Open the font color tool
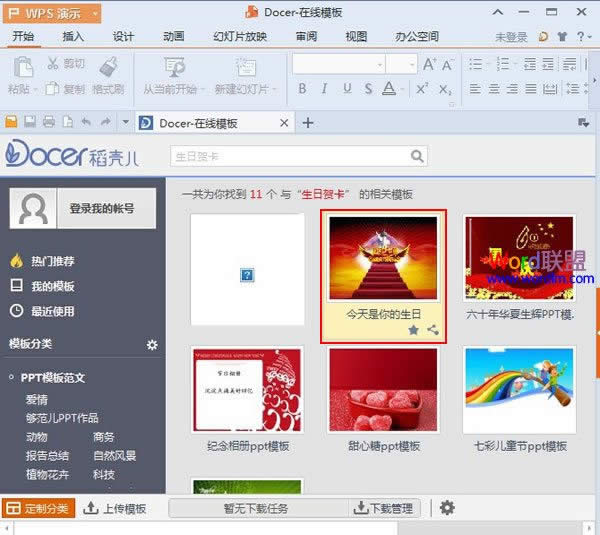This screenshot has width=600, height=535. [390, 89]
